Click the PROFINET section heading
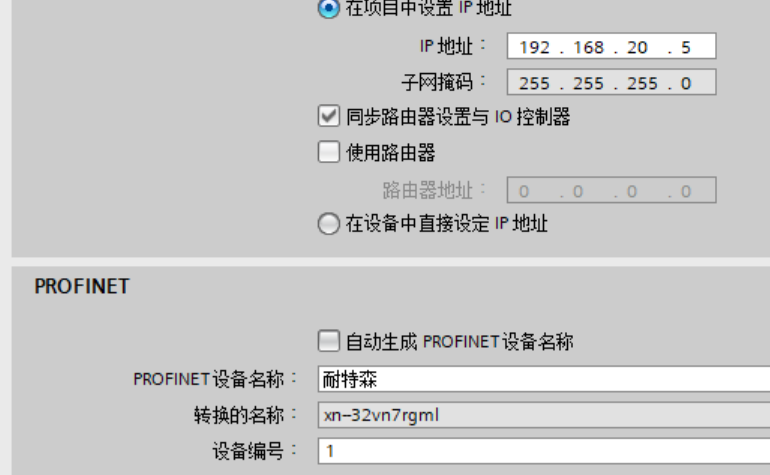The width and height of the screenshot is (770, 475). click(82, 286)
